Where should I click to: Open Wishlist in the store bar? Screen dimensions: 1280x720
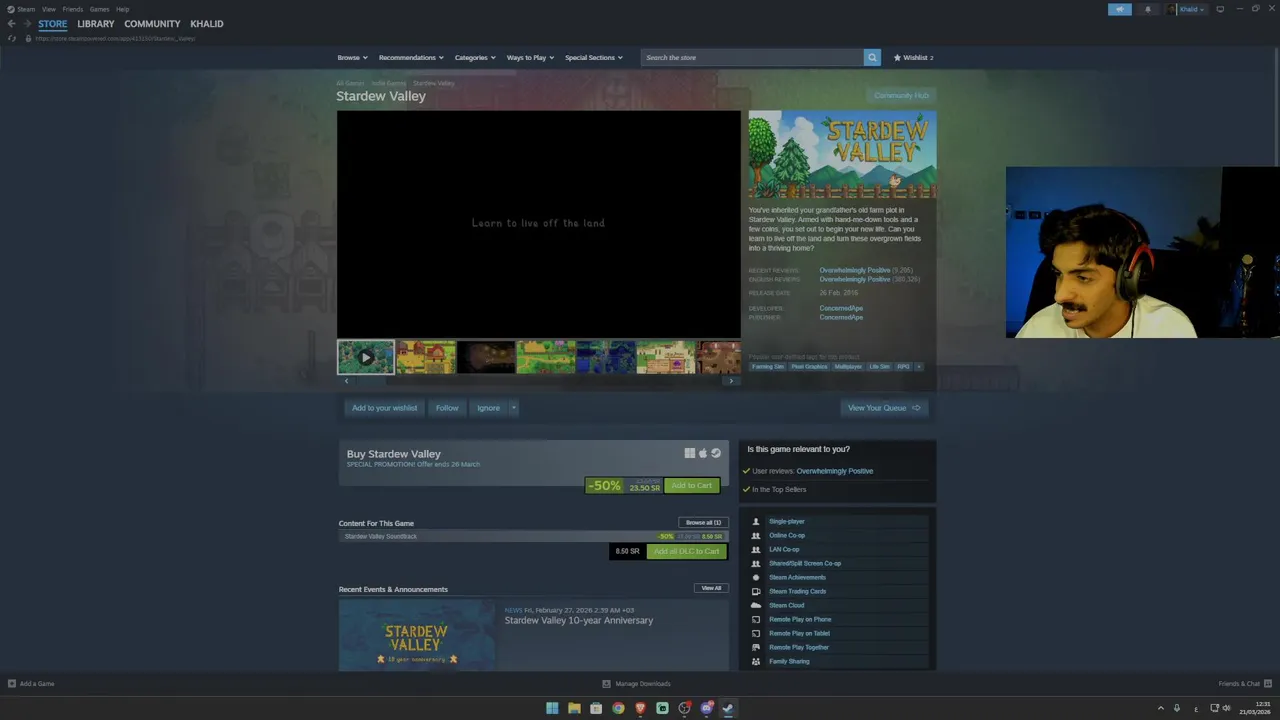tap(914, 57)
